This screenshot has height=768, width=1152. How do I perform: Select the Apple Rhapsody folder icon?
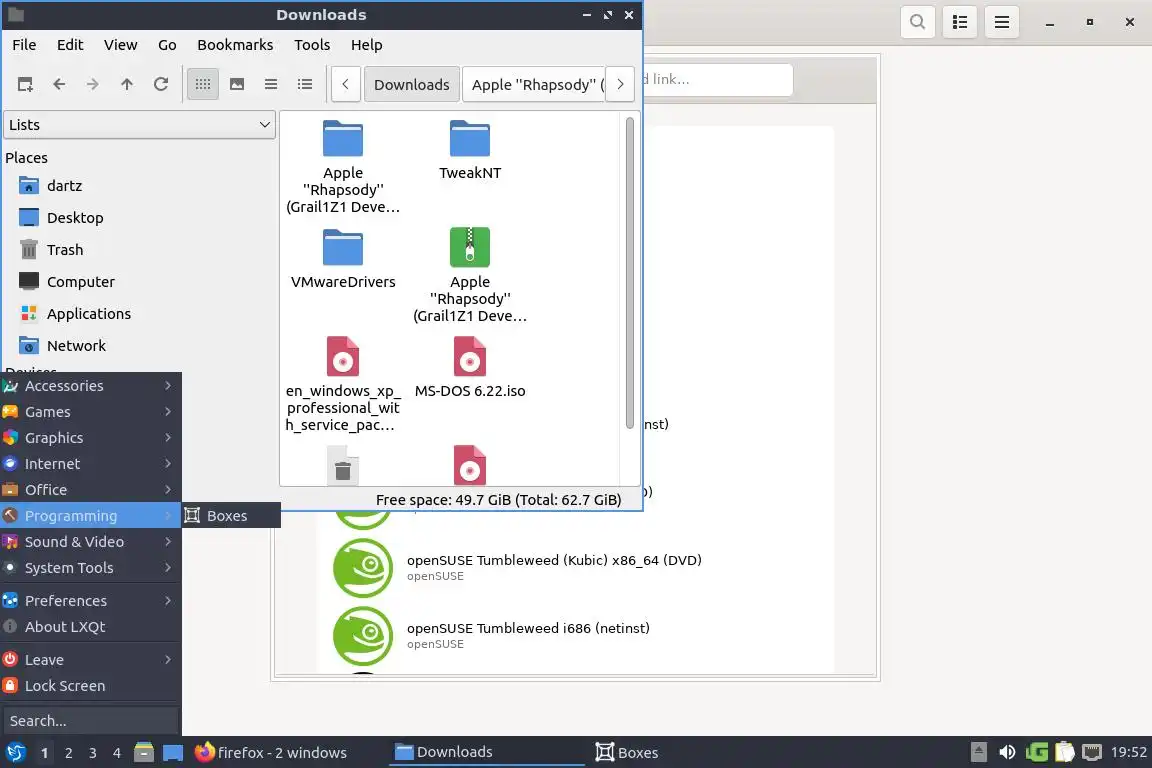click(x=343, y=139)
